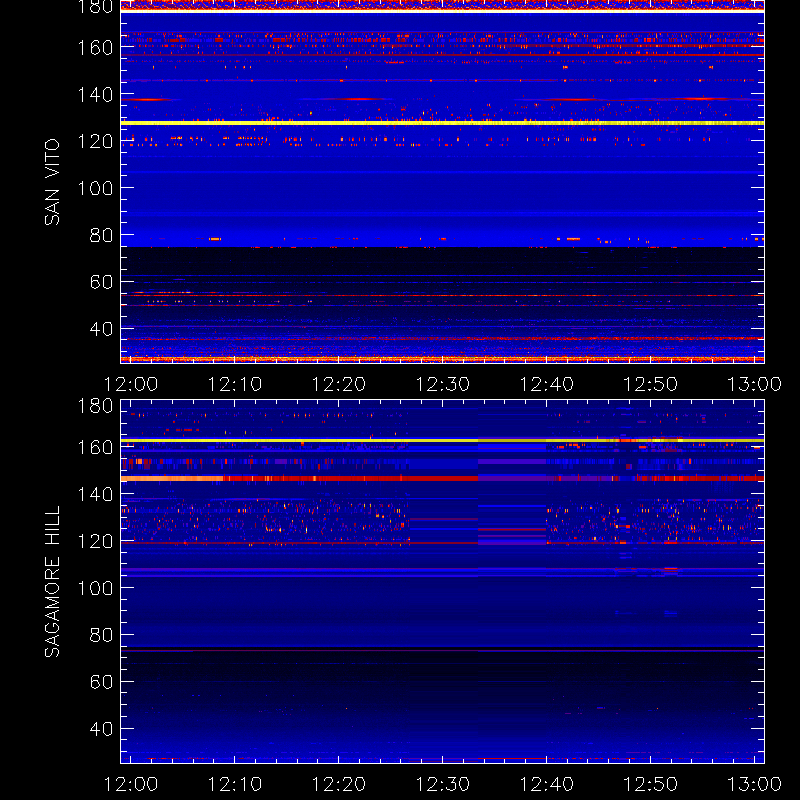Pick the 140 tick on Sagamore Hill axis
This screenshot has width=800, height=800.
[95, 494]
